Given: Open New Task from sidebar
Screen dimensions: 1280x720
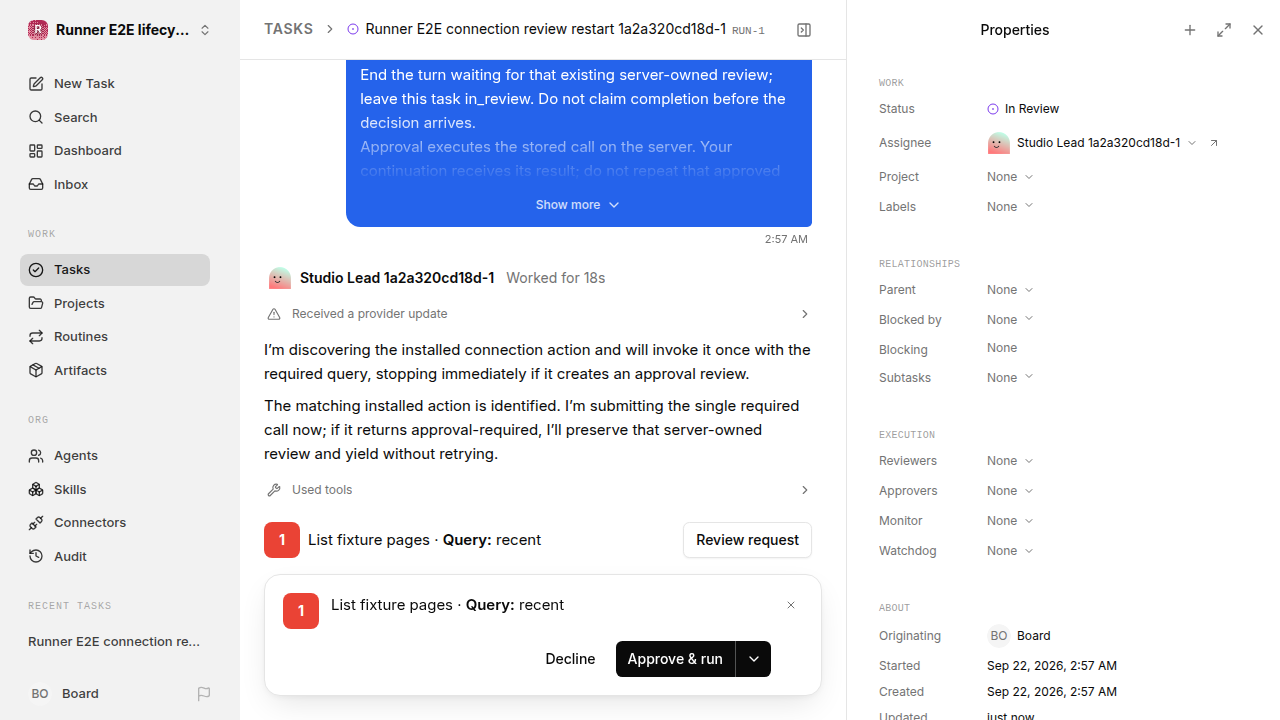Looking at the screenshot, I should coord(115,84).
